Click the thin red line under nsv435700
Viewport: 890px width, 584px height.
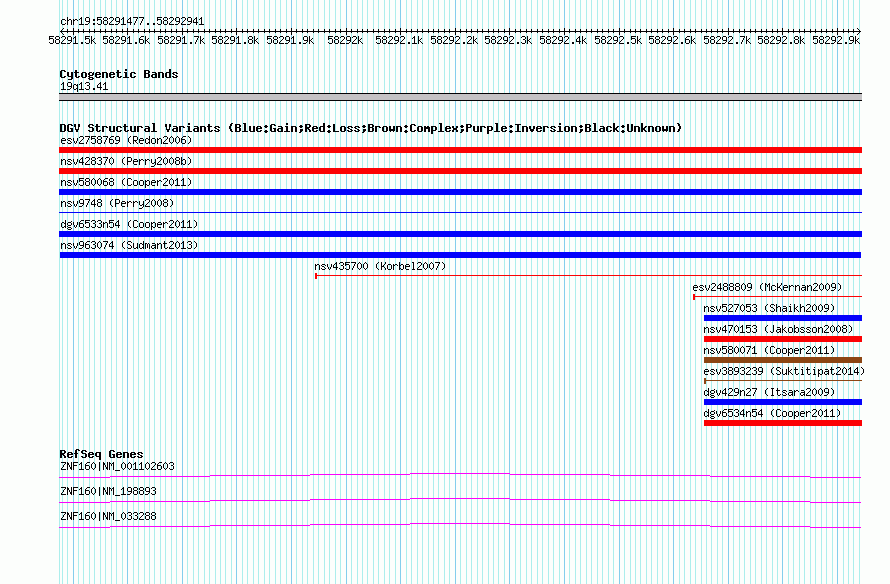[x=589, y=276]
